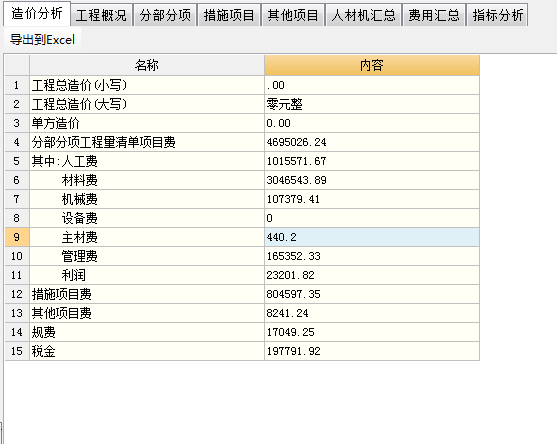The image size is (557, 444).
Task: Select the 设备费 name cell
Action: pyautogui.click(x=147, y=218)
